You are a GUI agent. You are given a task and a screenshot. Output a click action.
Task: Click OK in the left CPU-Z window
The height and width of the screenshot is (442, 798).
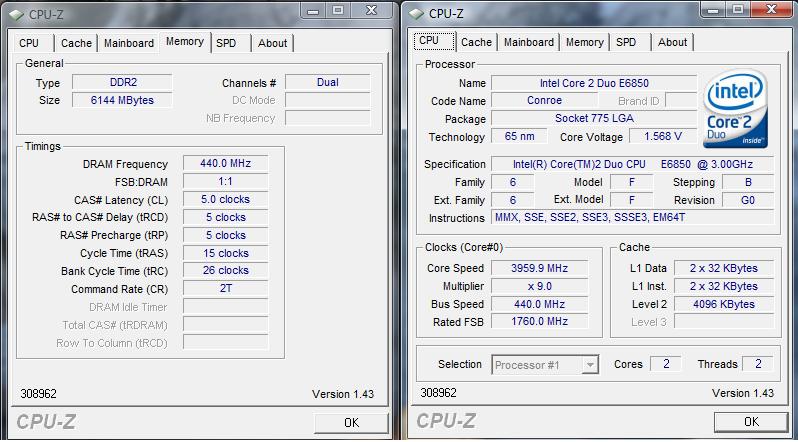point(351,423)
